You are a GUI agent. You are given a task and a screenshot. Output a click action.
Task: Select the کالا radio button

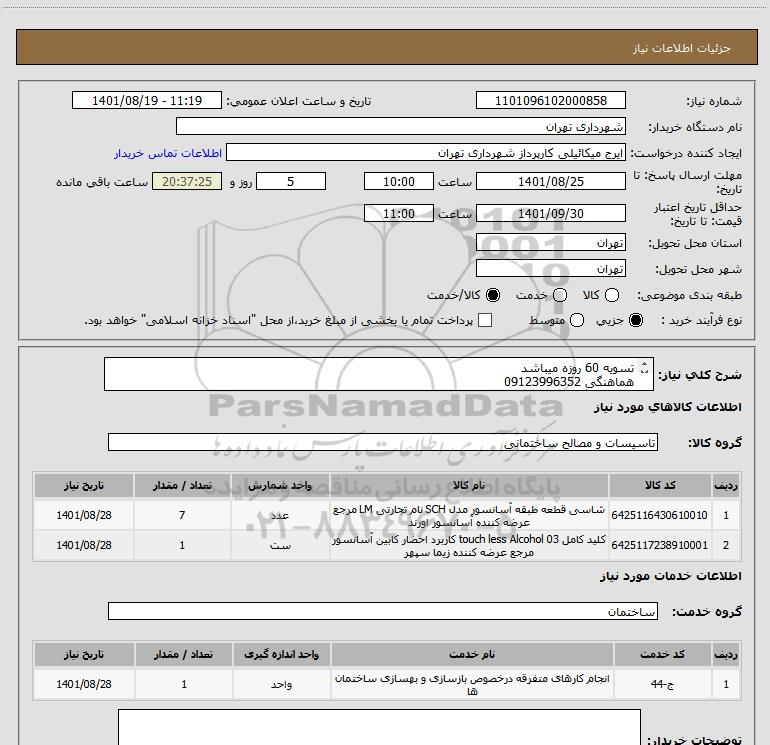[x=612, y=295]
